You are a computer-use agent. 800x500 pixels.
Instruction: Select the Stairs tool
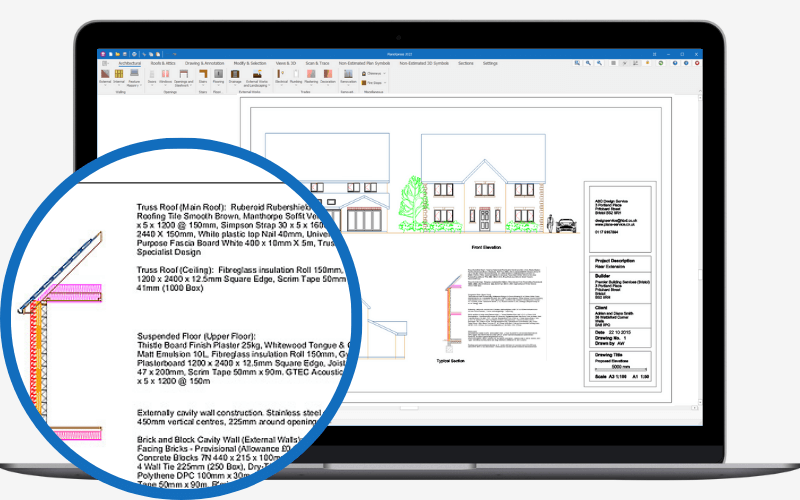tap(203, 76)
